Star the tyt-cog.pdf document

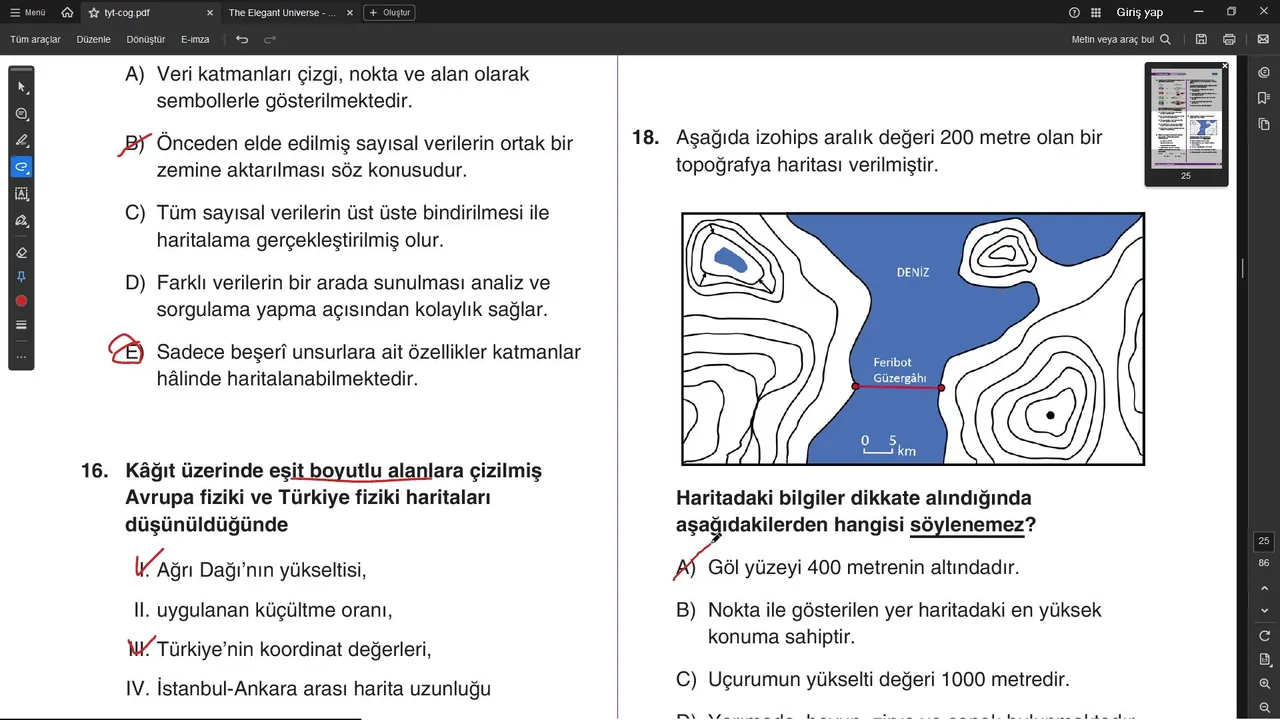tap(94, 13)
